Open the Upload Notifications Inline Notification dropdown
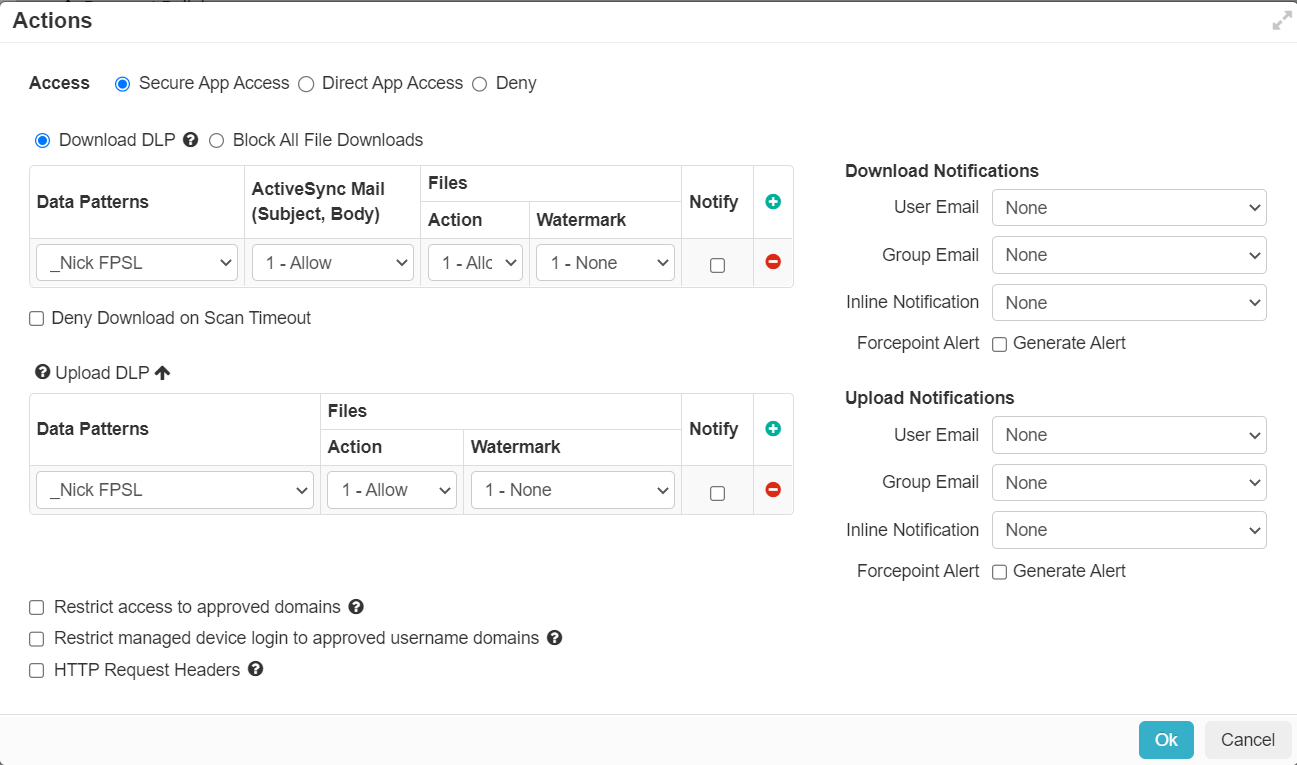The width and height of the screenshot is (1297, 765). point(1129,530)
